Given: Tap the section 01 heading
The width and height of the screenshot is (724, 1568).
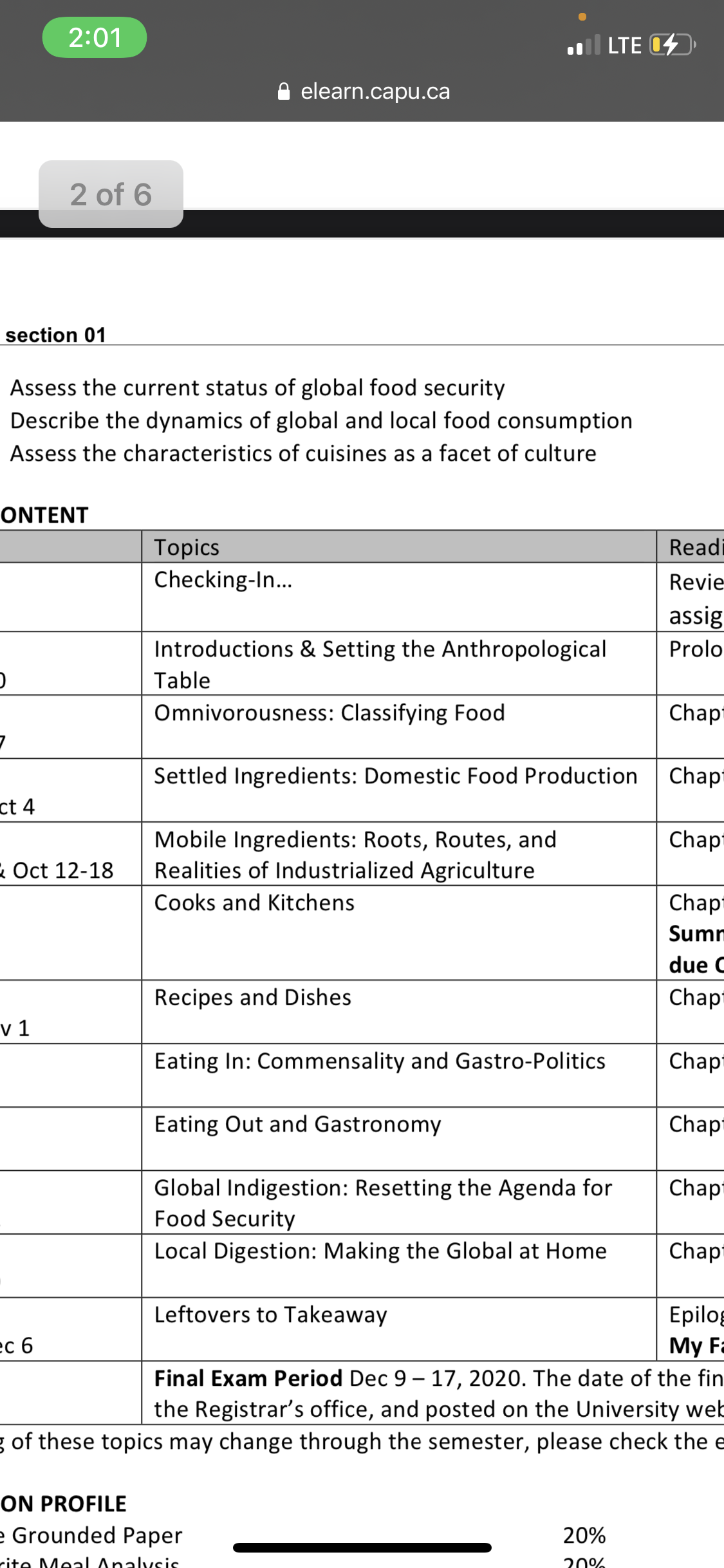Looking at the screenshot, I should pyautogui.click(x=55, y=335).
